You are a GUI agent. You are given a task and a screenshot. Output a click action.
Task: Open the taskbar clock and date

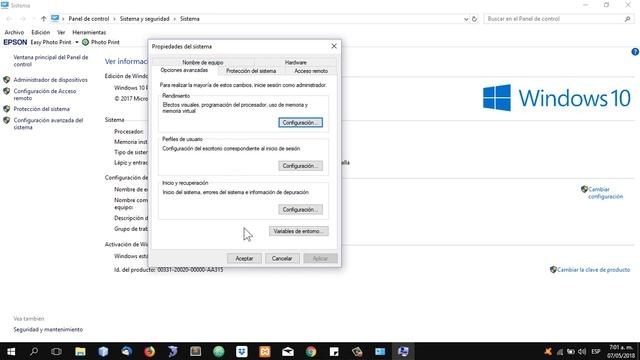[622, 351]
